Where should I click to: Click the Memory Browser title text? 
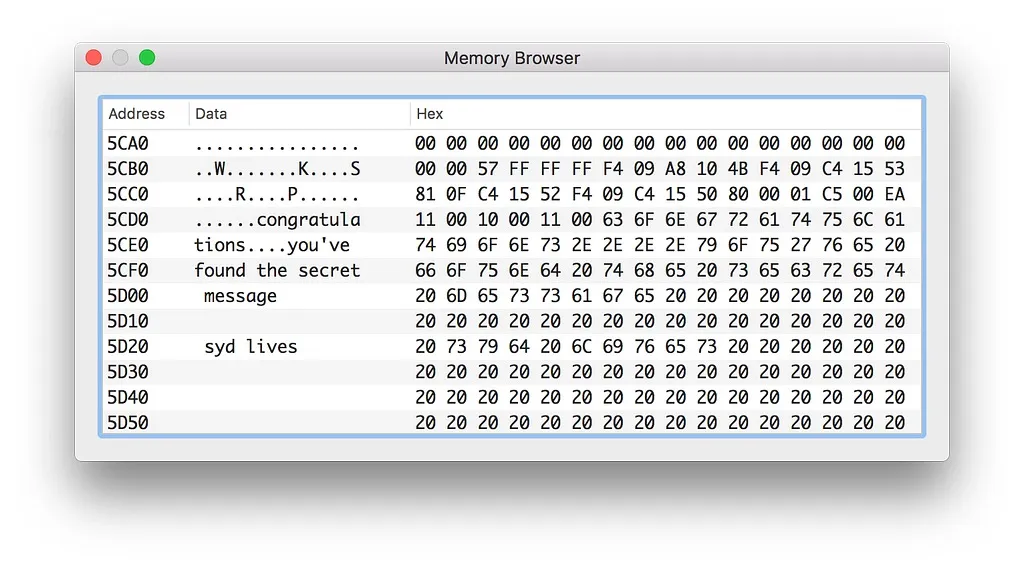coord(512,58)
